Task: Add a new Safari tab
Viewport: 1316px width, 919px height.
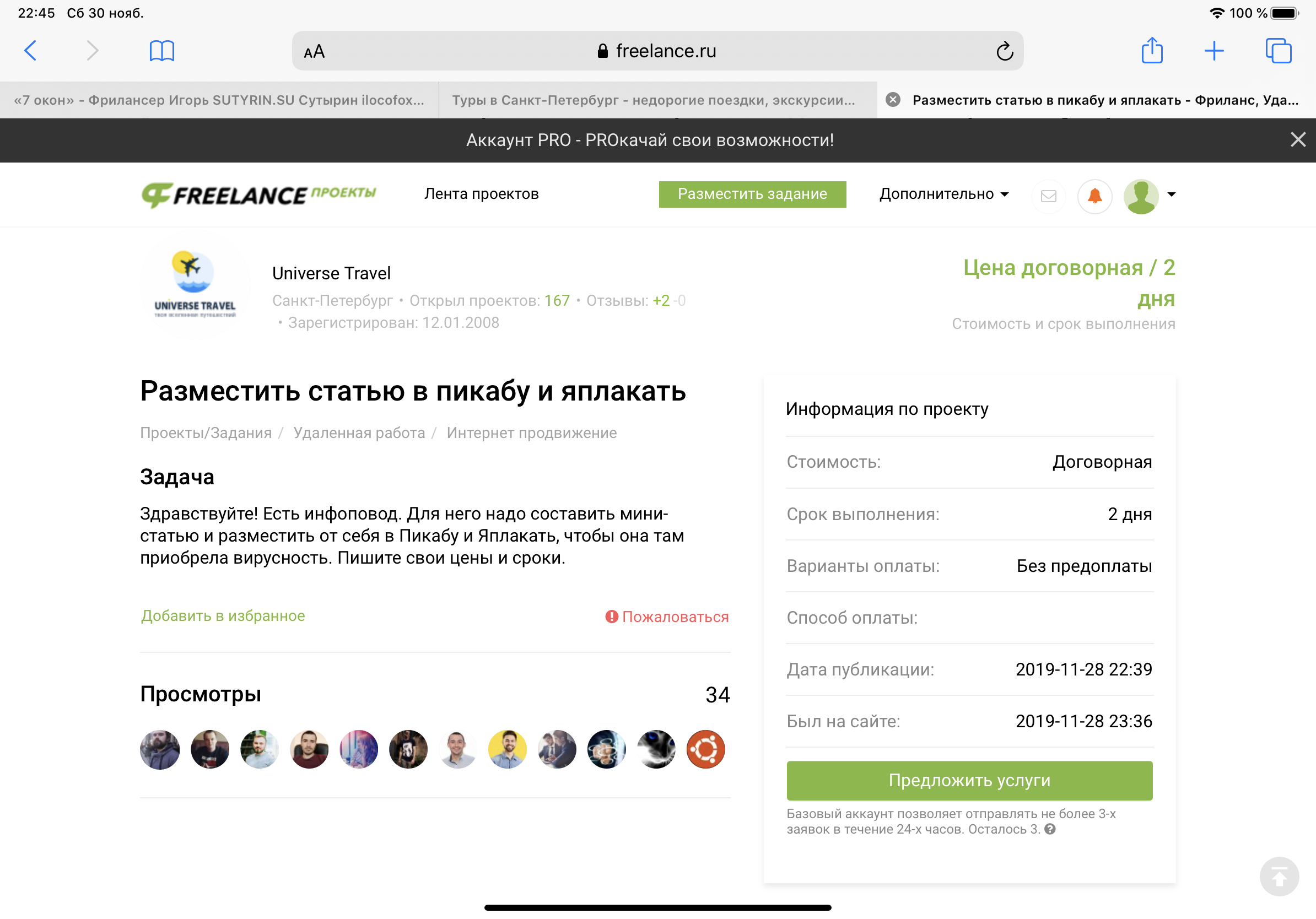Action: point(1214,51)
